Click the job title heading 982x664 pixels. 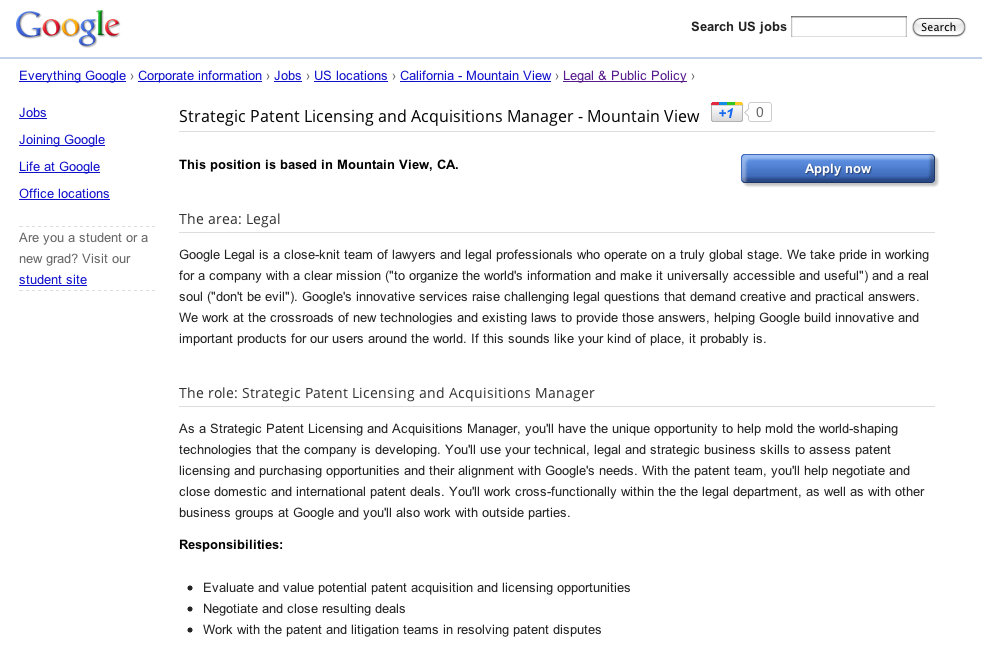pos(439,116)
